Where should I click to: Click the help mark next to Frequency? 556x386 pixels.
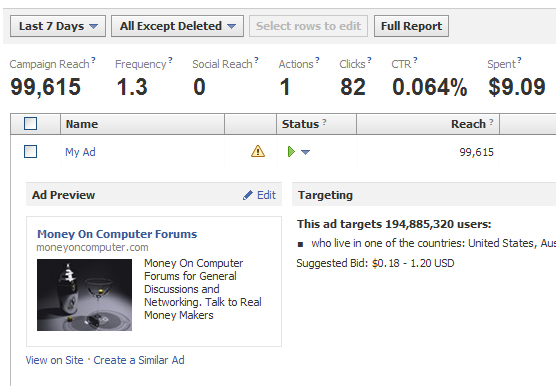coord(170,60)
